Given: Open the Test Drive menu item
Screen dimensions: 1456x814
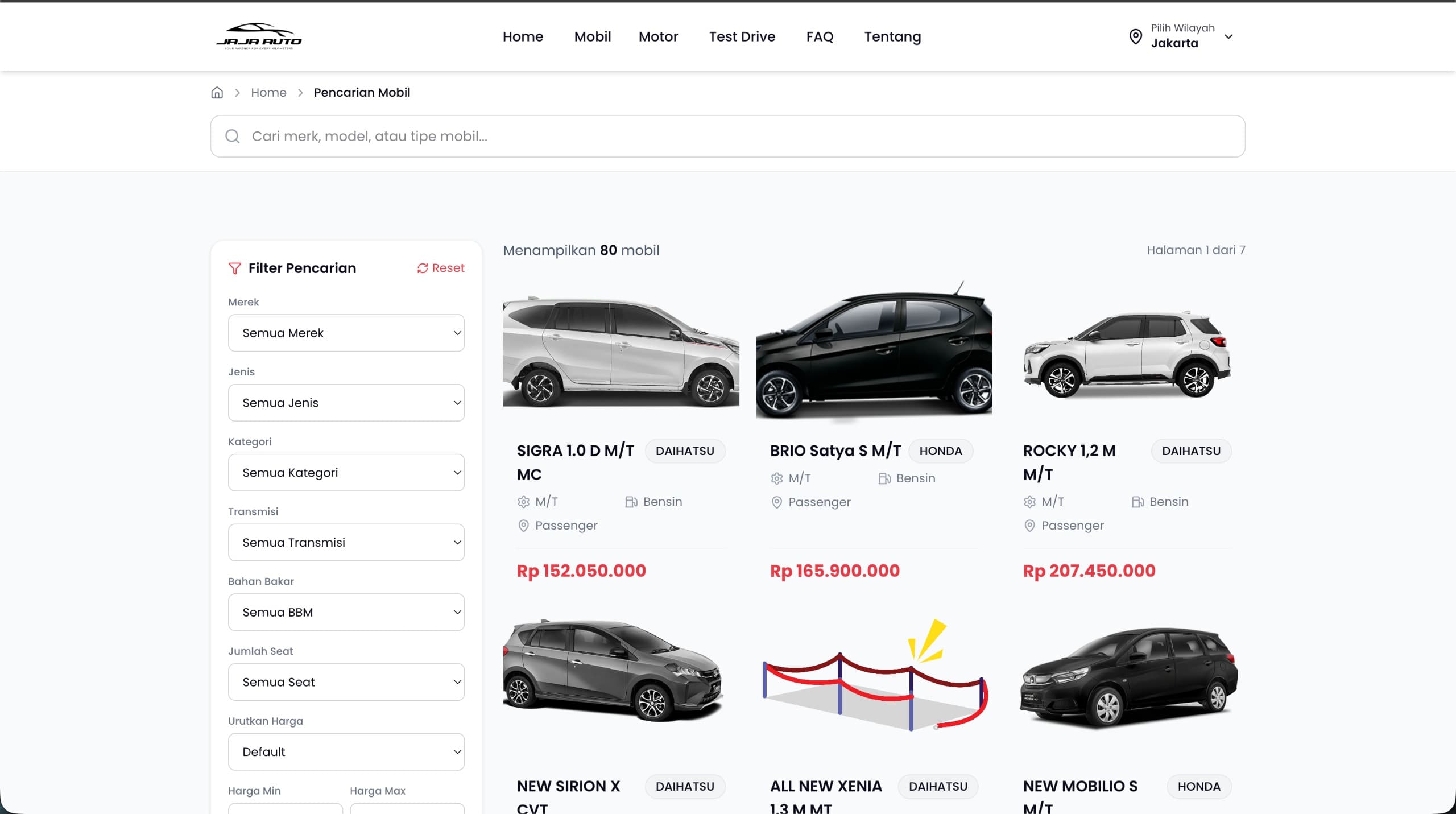Looking at the screenshot, I should pyautogui.click(x=742, y=36).
